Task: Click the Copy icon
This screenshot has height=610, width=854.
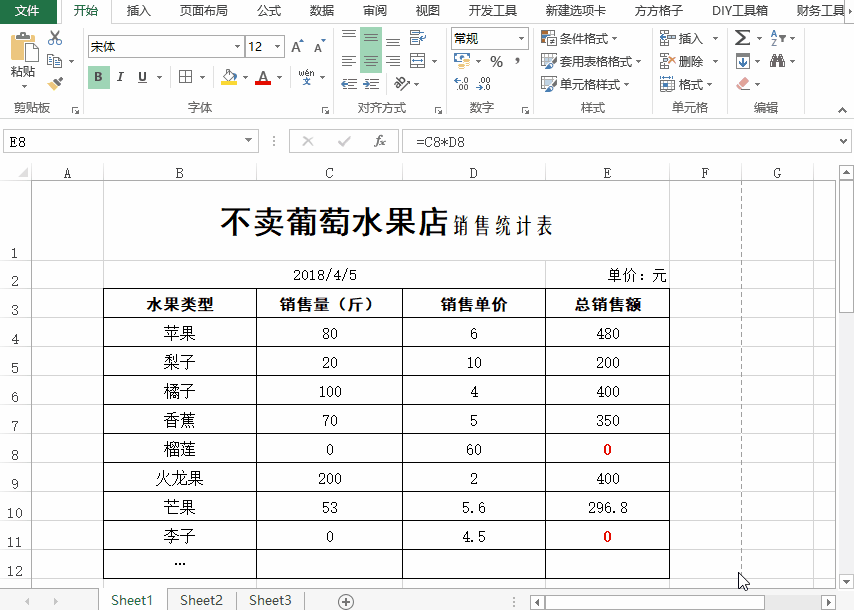Action: tap(54, 61)
